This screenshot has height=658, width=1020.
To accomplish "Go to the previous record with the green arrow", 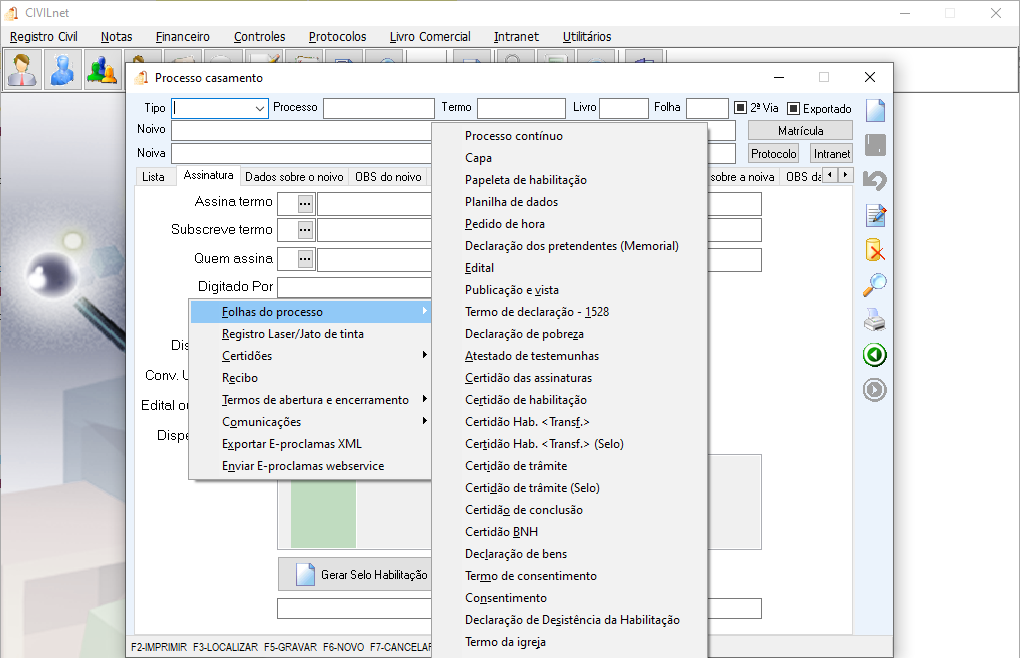I will (875, 355).
